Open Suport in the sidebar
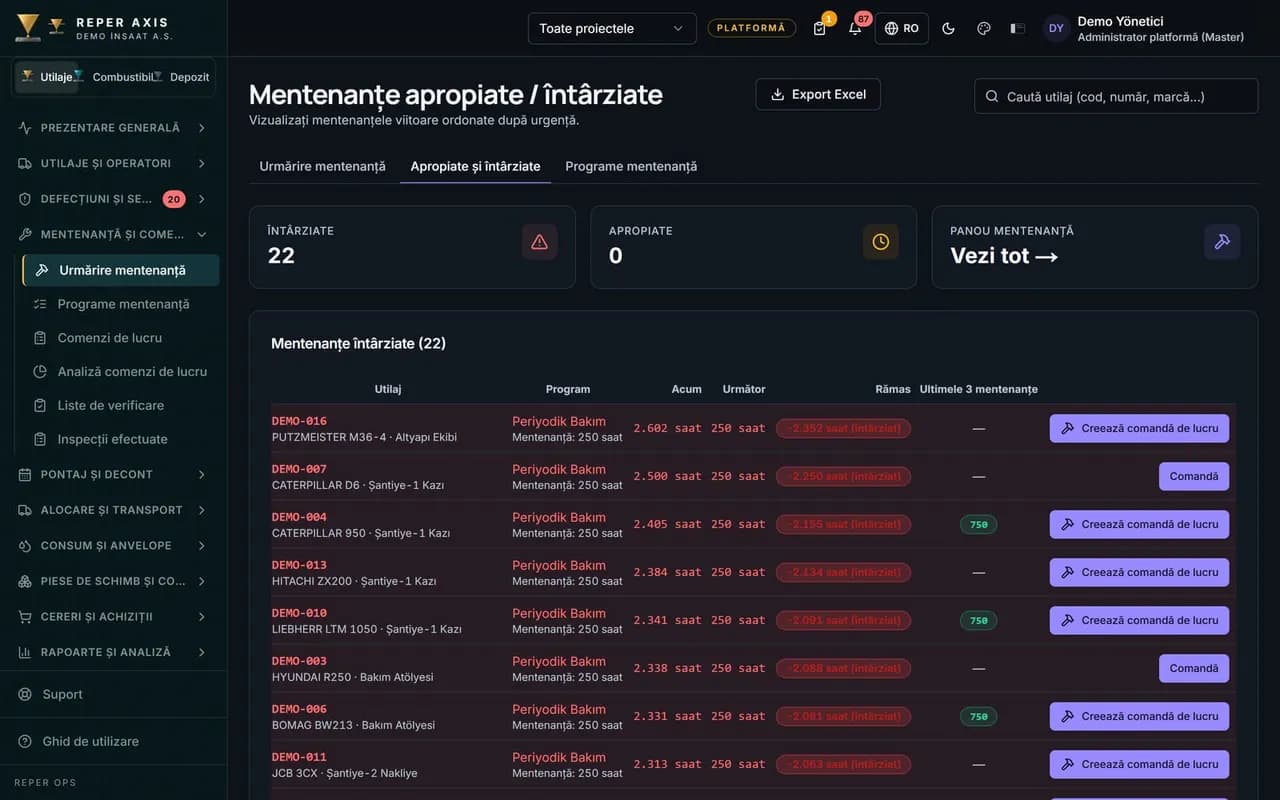The image size is (1280, 800). pyautogui.click(x=113, y=694)
